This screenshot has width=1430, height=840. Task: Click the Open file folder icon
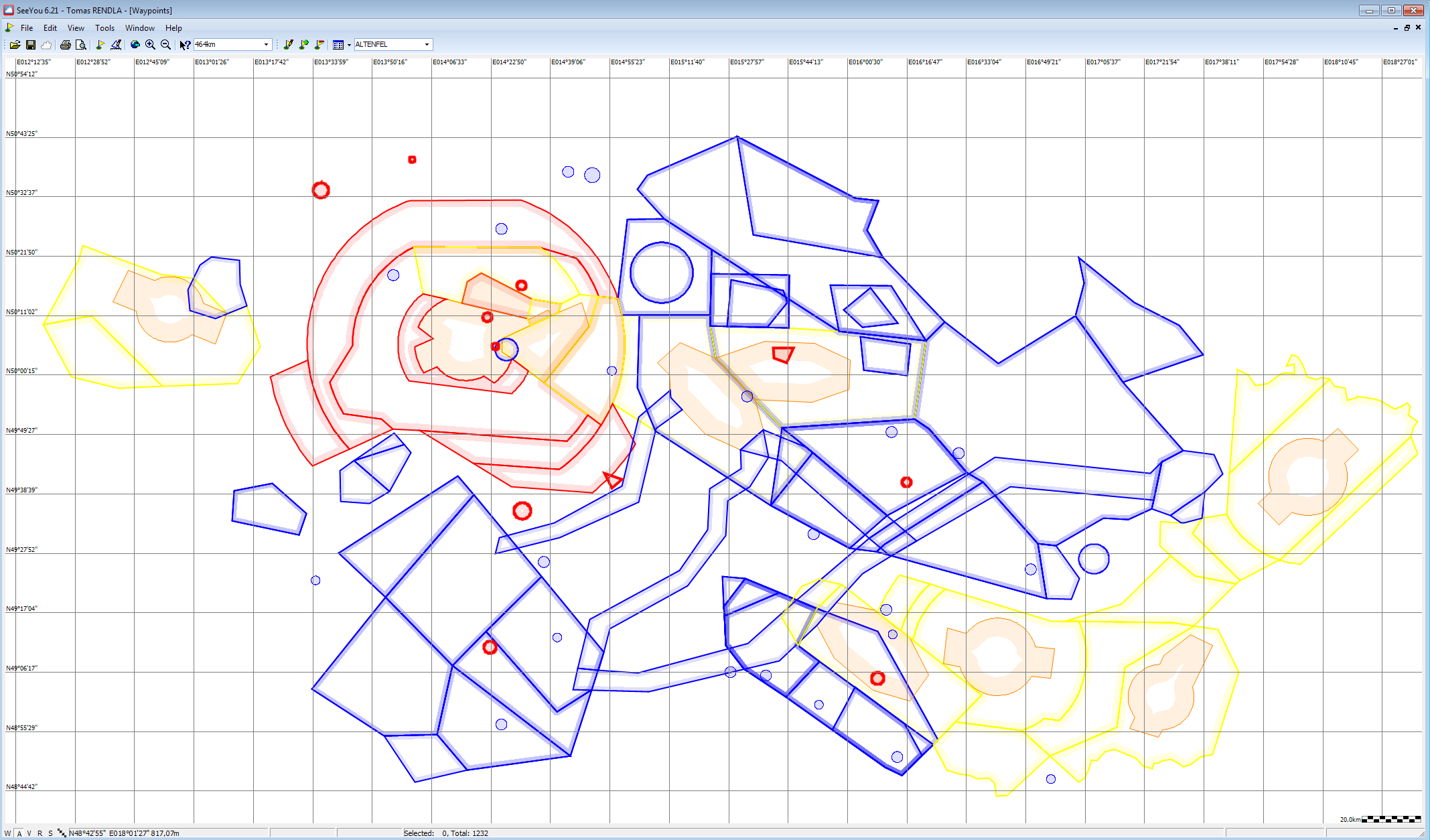click(15, 45)
